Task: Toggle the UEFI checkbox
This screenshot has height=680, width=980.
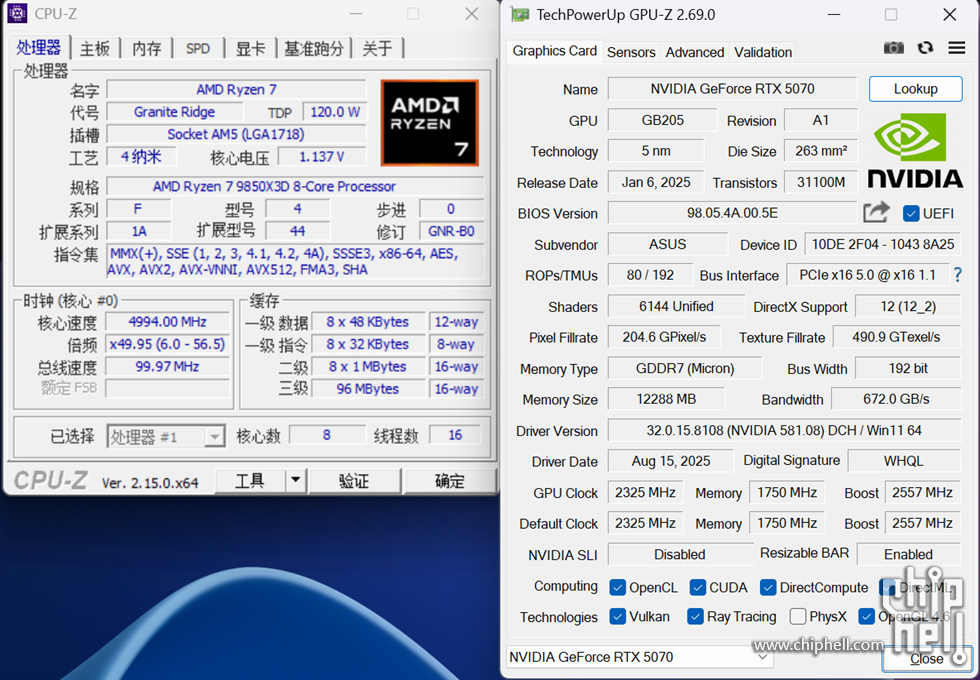Action: pos(910,212)
